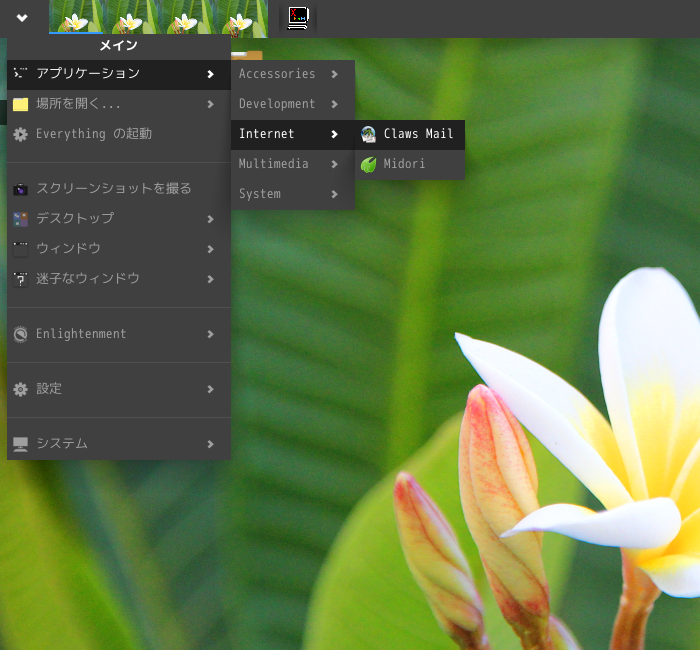Choose Everything の起動 menu entry
The width and height of the screenshot is (700, 650).
point(119,134)
